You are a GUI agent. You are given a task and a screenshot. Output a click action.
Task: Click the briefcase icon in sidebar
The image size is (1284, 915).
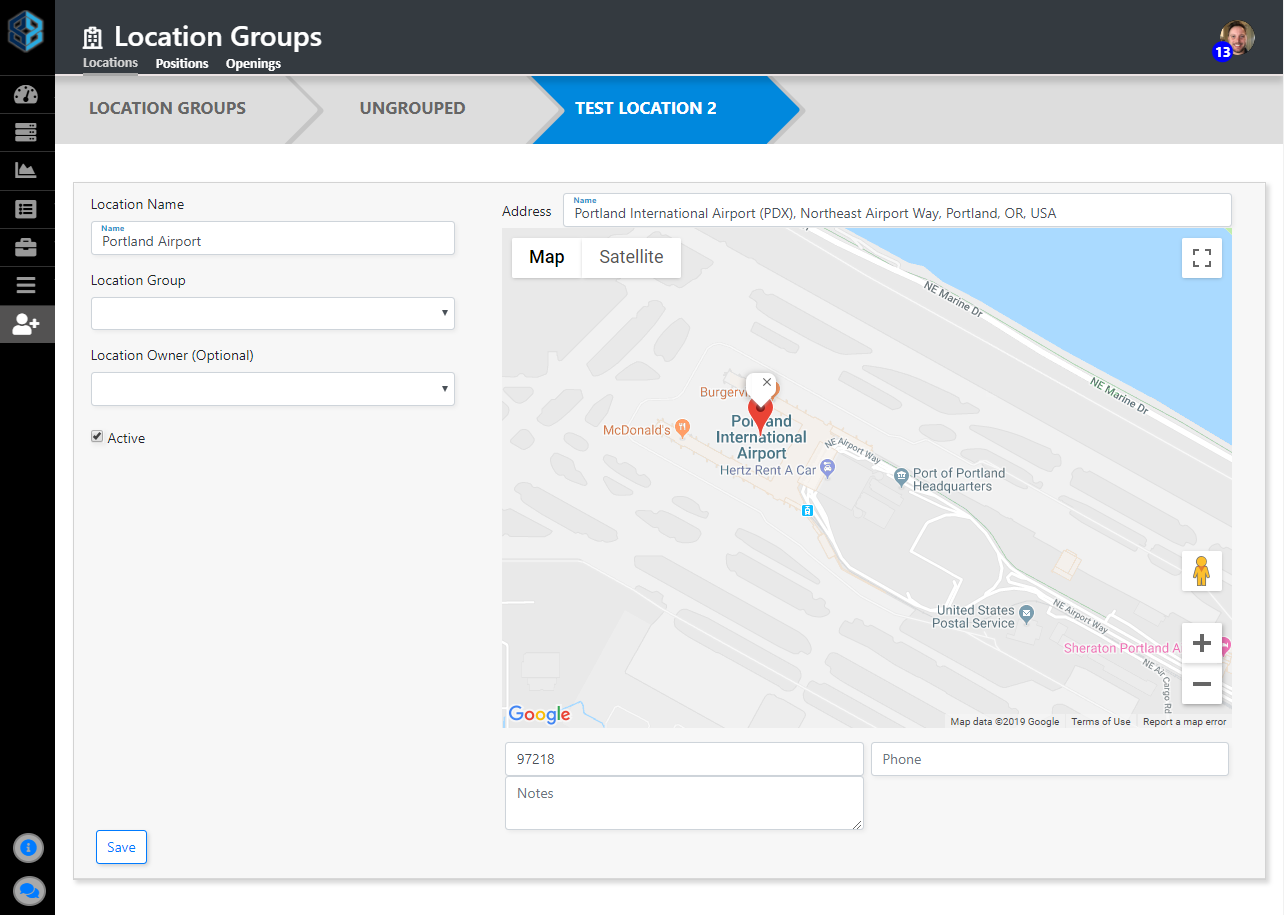[x=26, y=247]
